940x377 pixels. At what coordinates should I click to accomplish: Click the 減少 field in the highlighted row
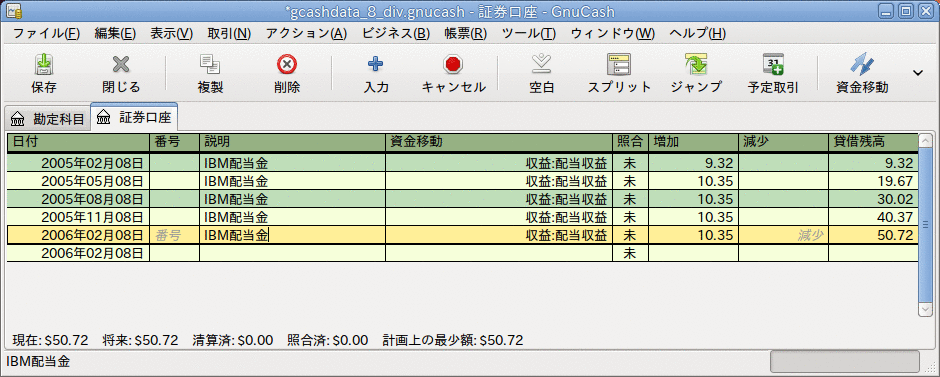point(784,235)
